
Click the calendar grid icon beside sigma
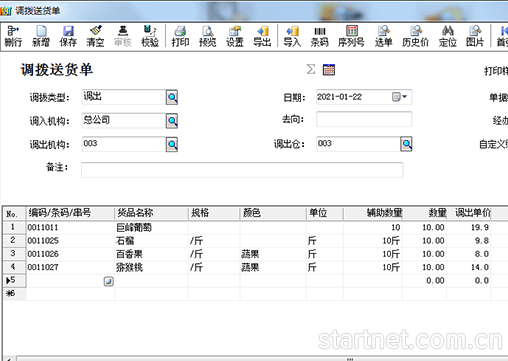(329, 70)
